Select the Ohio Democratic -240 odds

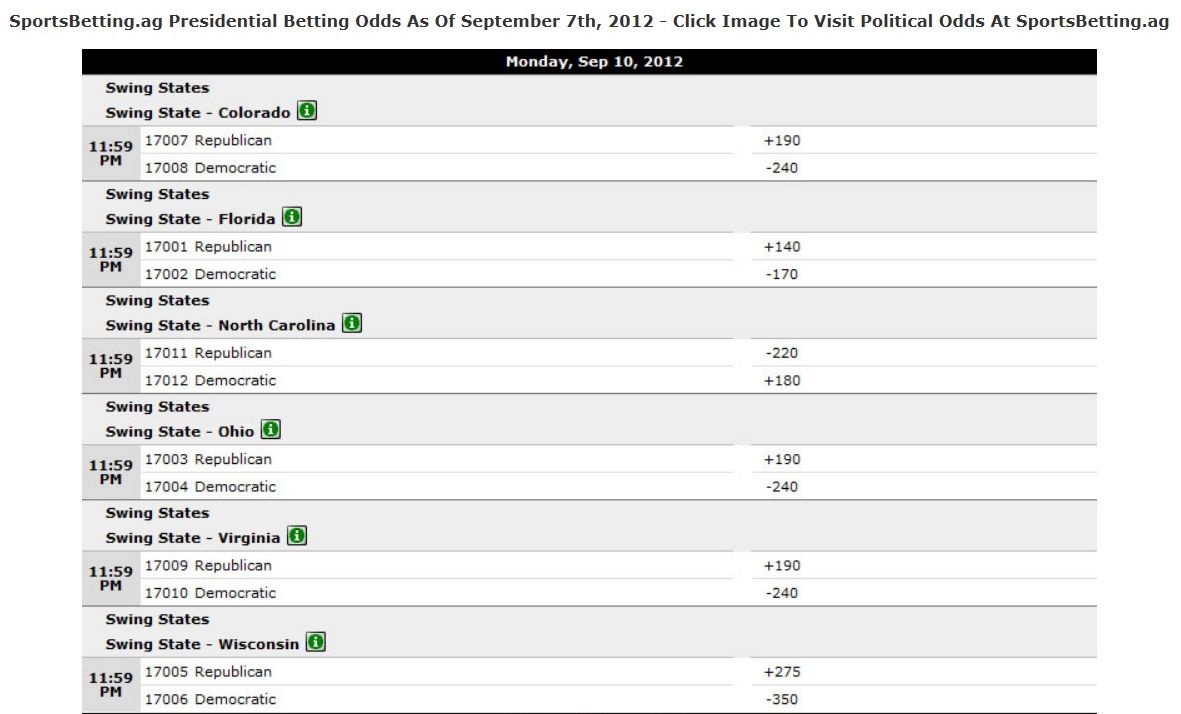[x=782, y=487]
